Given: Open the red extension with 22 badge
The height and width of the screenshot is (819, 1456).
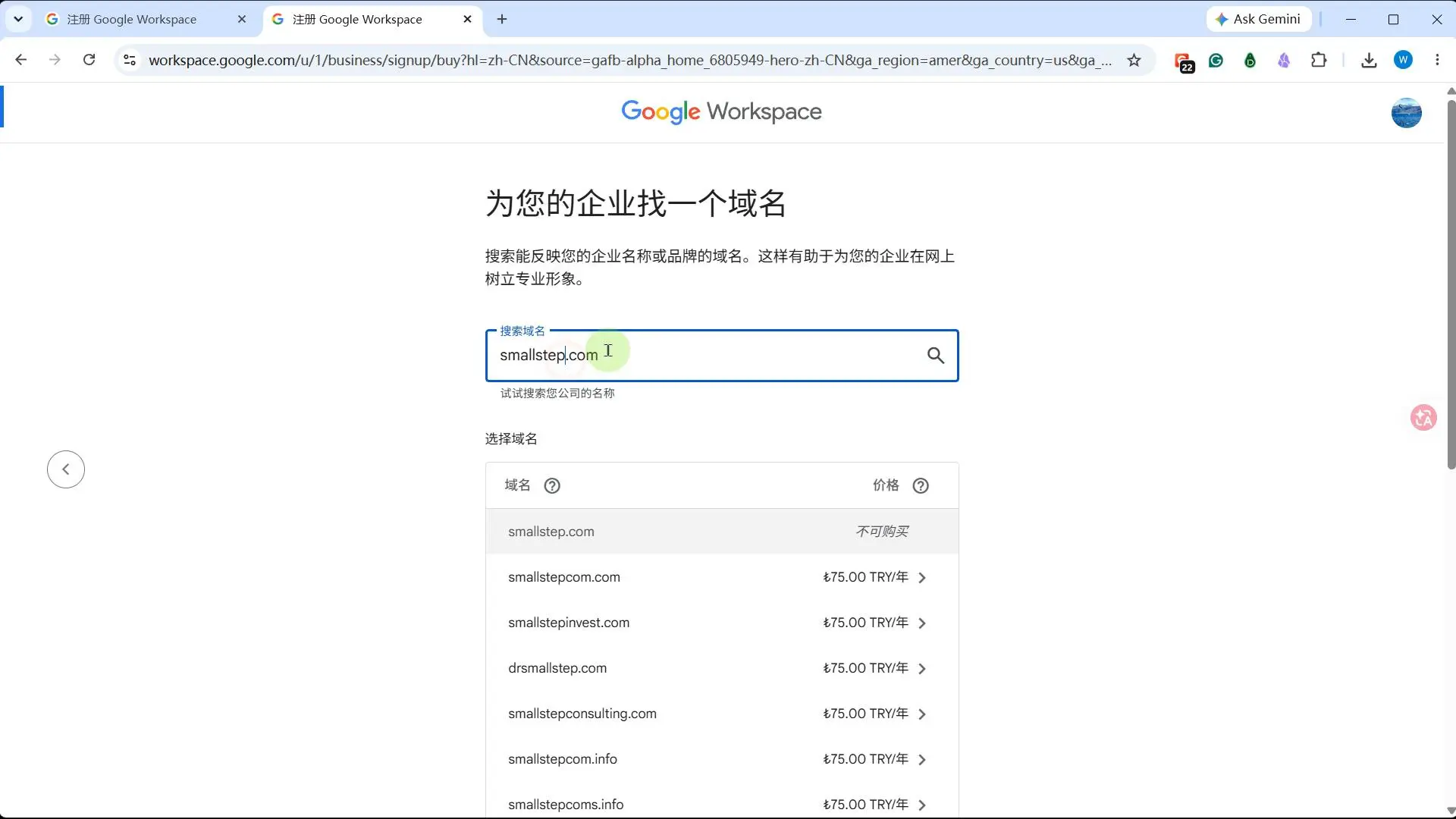Looking at the screenshot, I should (1183, 61).
